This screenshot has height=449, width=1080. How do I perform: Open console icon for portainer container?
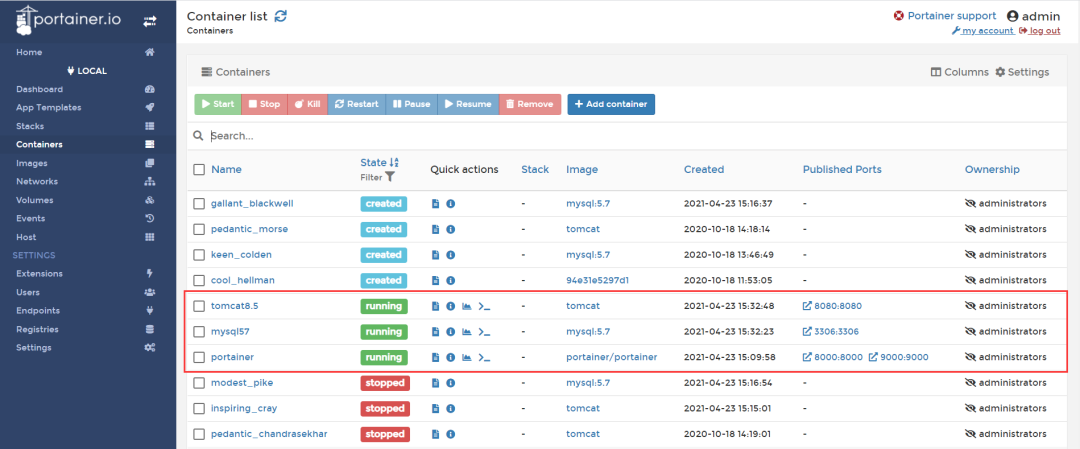click(x=484, y=357)
